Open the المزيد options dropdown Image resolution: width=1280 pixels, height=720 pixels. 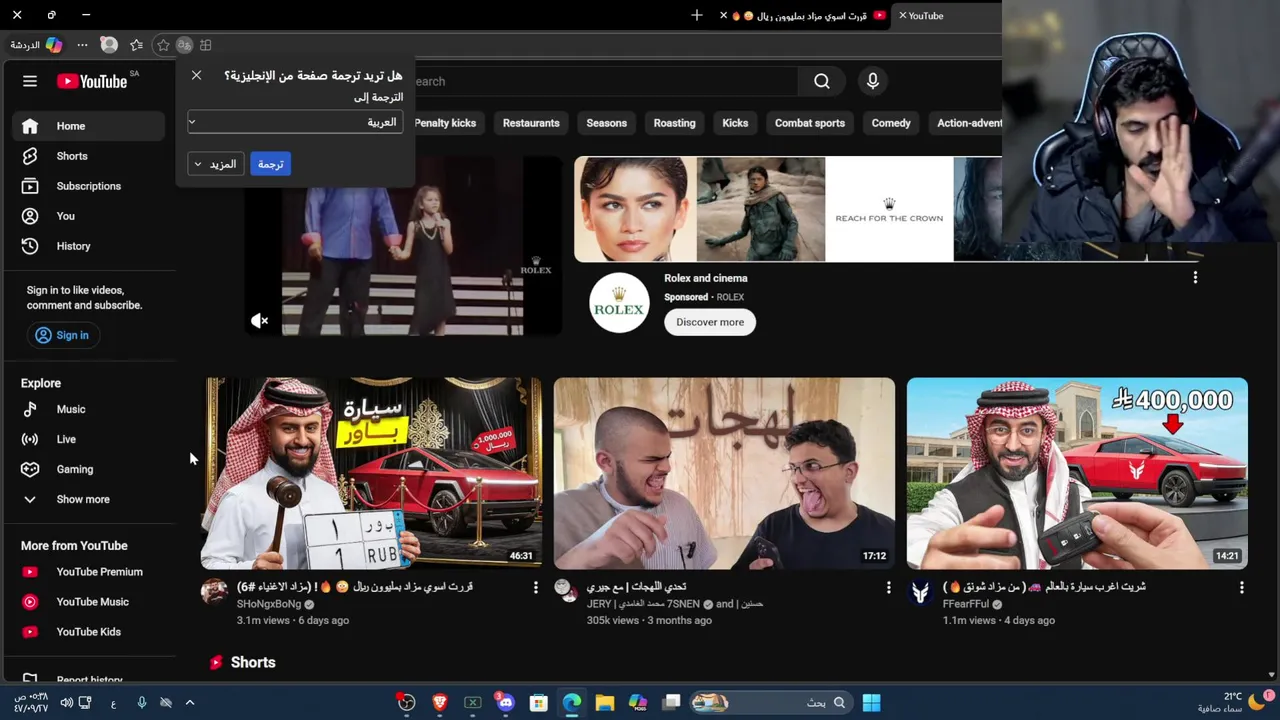[x=216, y=164]
